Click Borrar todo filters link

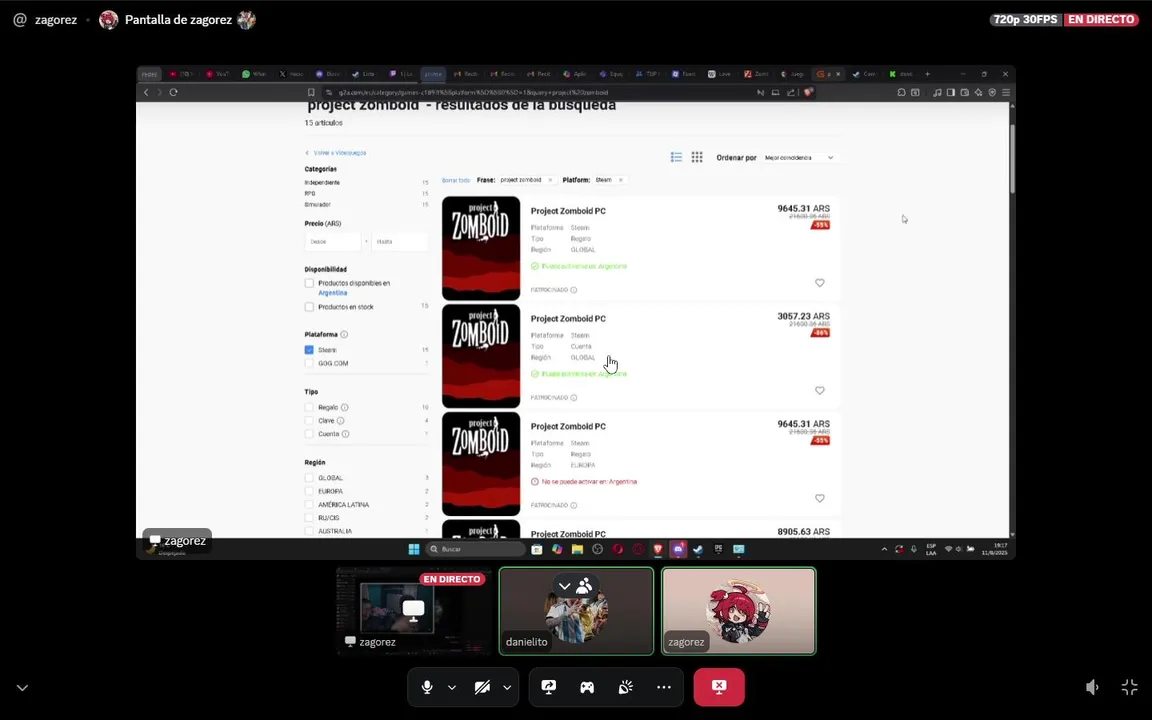coord(456,180)
